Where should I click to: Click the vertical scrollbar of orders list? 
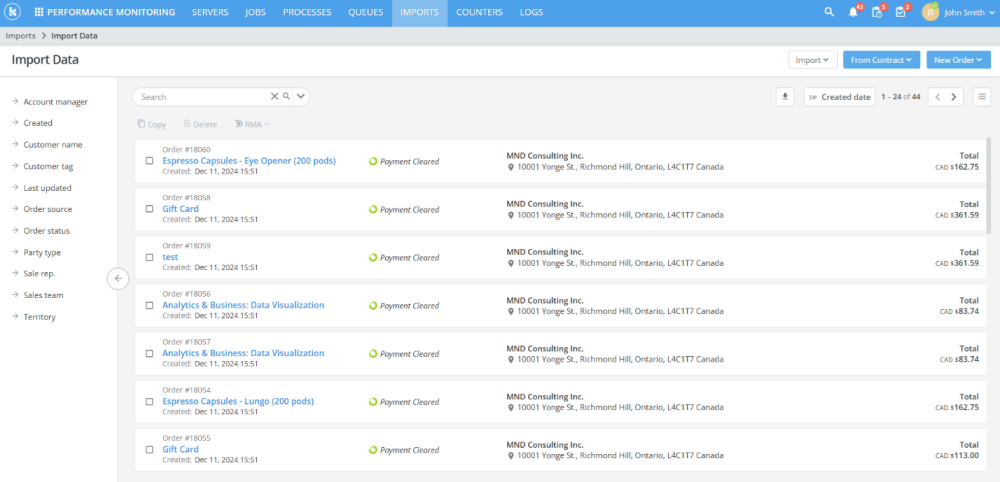click(989, 185)
